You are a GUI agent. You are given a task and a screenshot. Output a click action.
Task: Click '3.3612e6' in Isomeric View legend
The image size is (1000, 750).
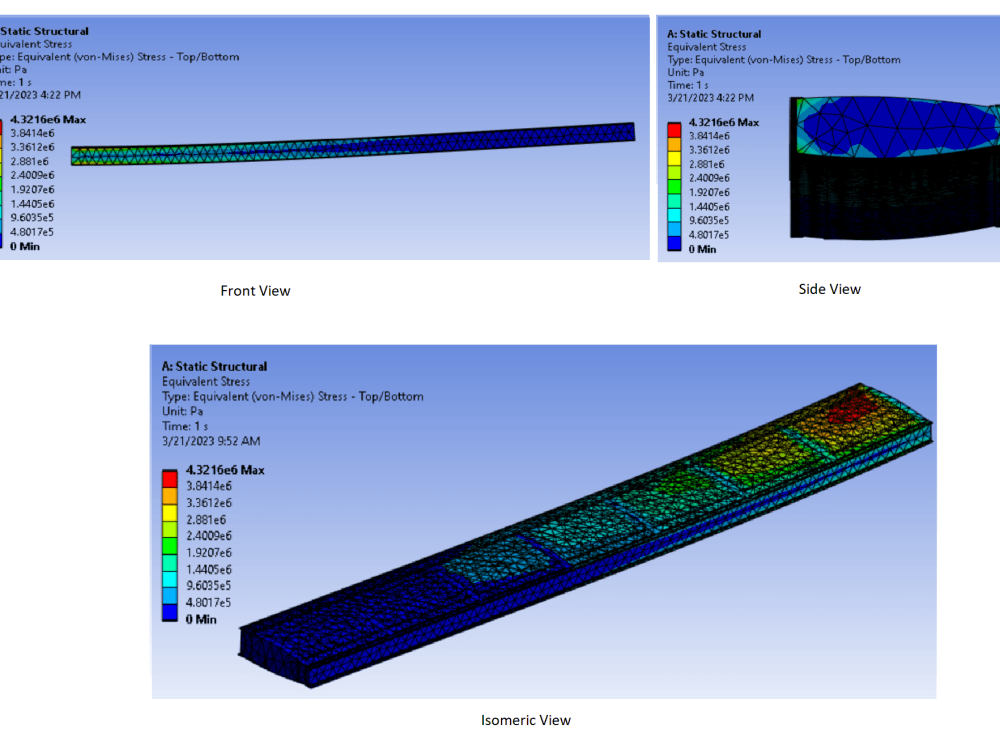coord(209,503)
